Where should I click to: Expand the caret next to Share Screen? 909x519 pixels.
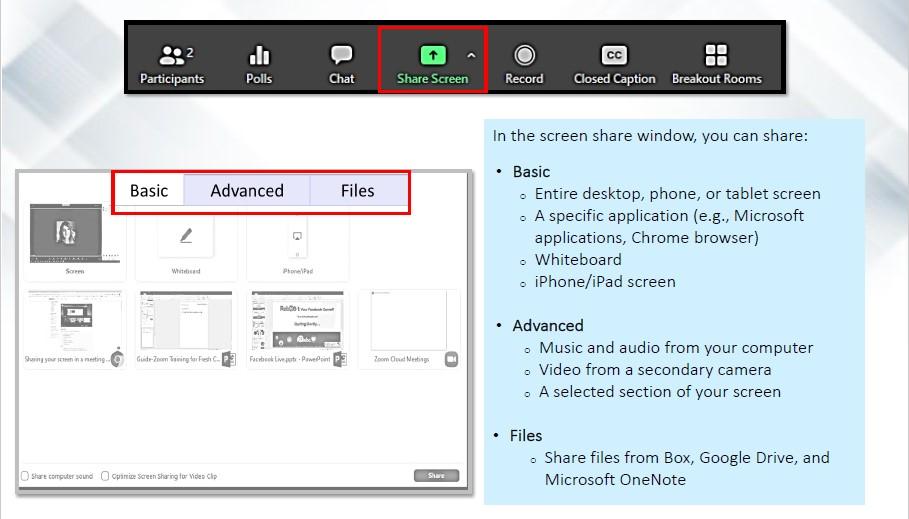[x=471, y=56]
